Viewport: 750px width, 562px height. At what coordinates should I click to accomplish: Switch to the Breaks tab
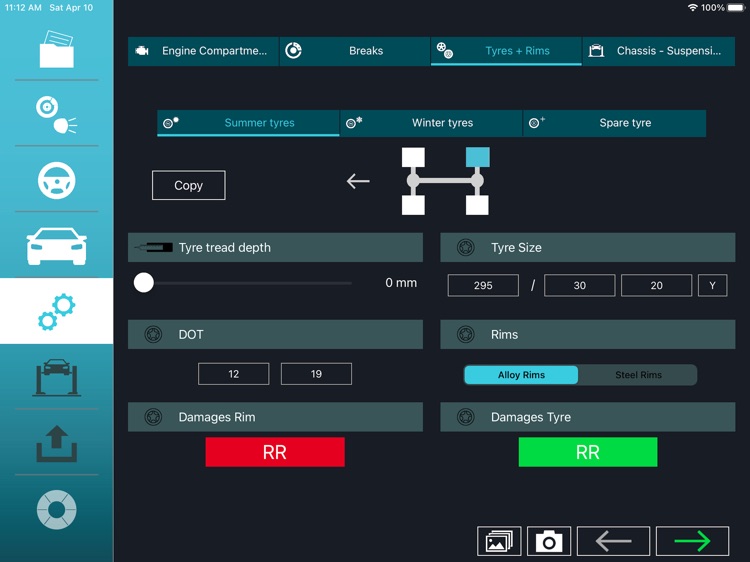tap(354, 51)
